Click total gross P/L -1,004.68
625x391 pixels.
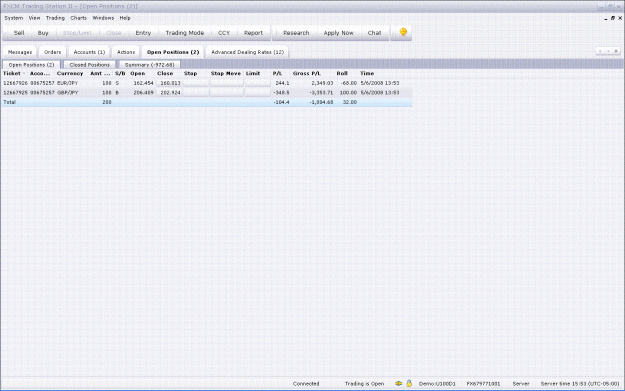(x=322, y=102)
